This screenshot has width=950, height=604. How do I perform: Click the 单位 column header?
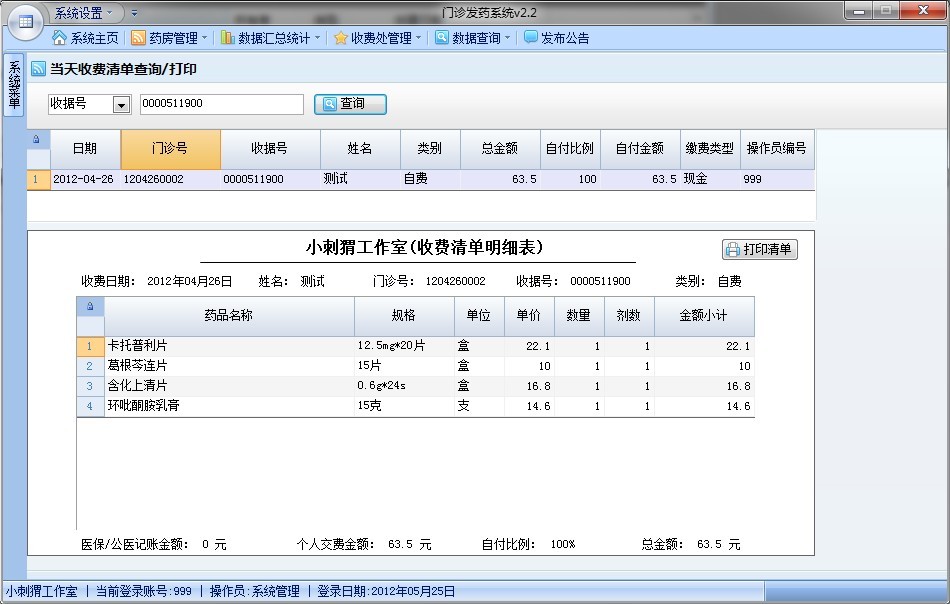click(479, 316)
